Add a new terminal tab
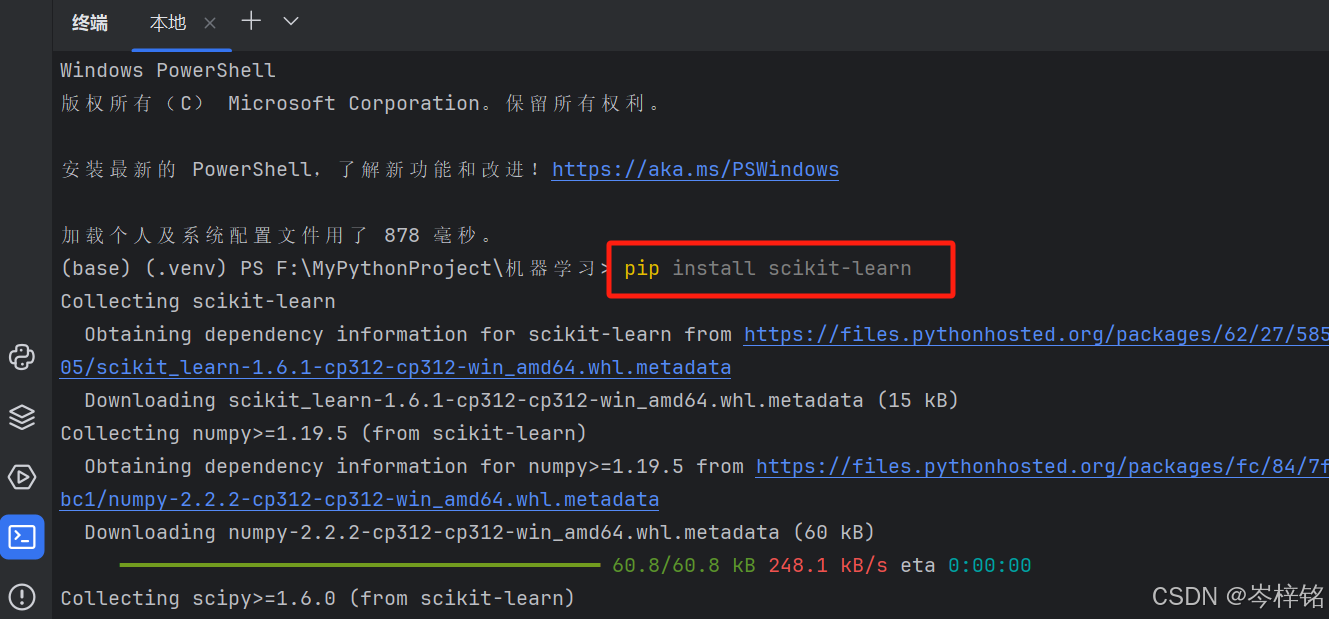The width and height of the screenshot is (1329, 619). click(251, 21)
